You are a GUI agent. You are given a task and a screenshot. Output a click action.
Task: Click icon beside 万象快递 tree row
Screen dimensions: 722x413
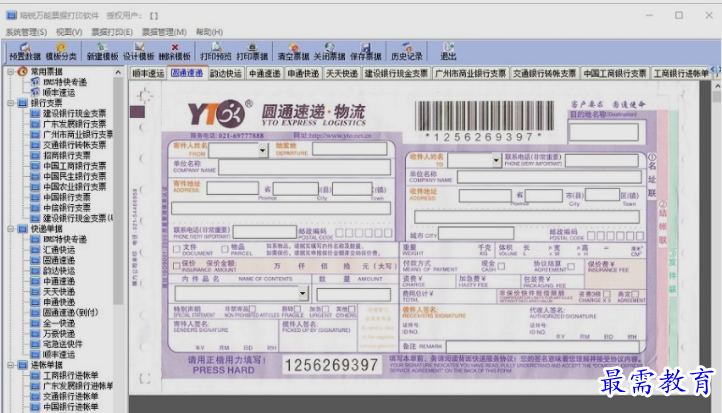pyautogui.click(x=35, y=333)
